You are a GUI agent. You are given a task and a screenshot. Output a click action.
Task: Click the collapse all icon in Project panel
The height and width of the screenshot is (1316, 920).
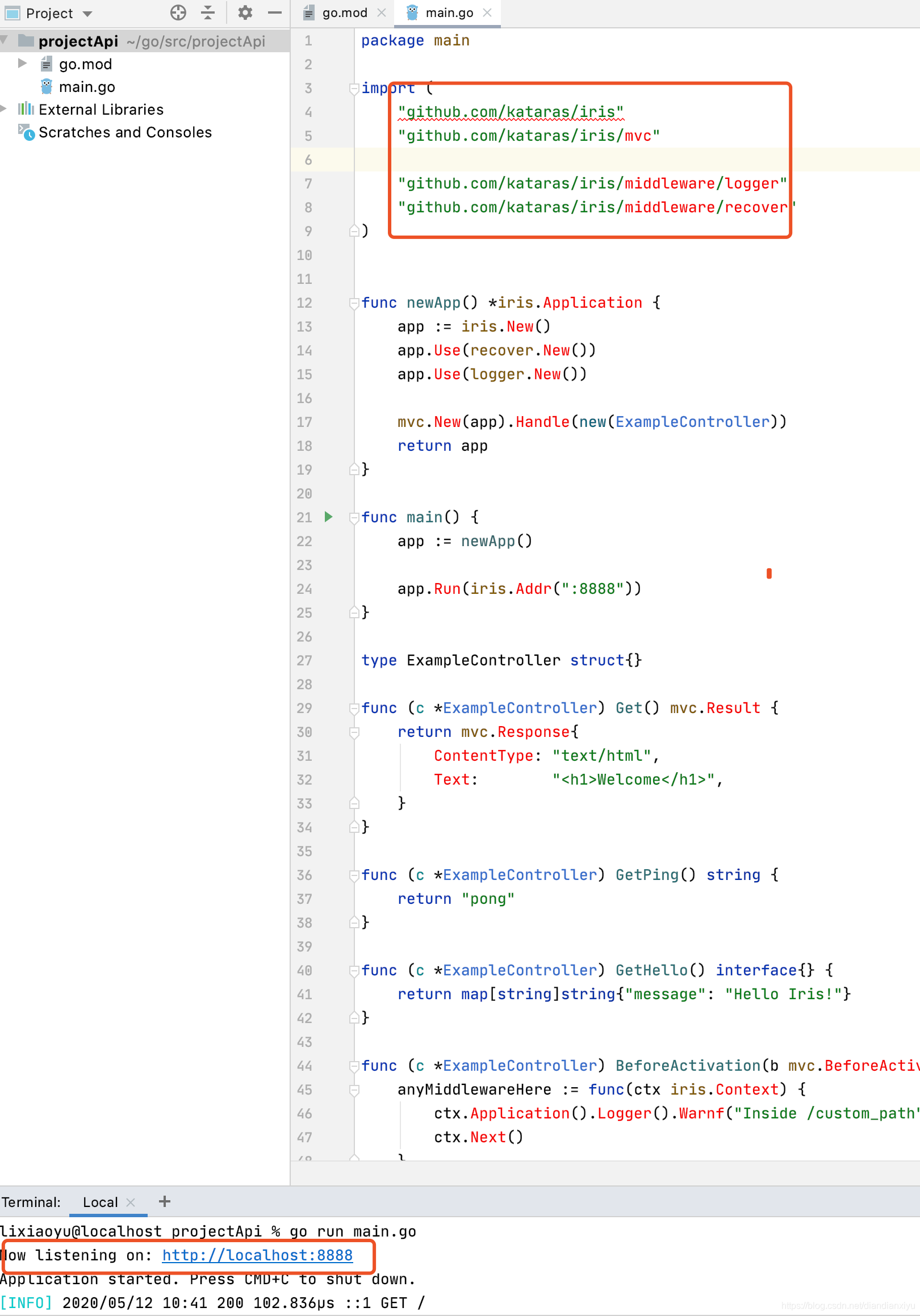[208, 12]
